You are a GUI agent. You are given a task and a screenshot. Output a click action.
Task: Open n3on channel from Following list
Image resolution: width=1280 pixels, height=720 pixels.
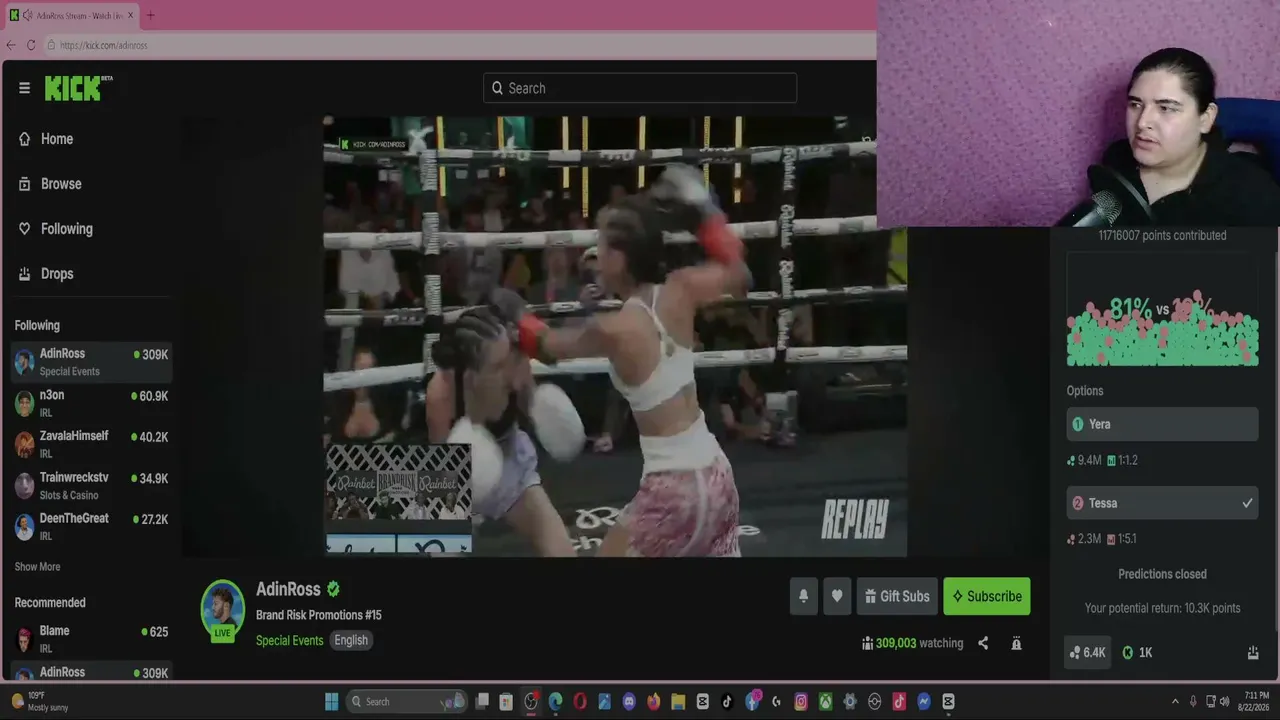click(x=91, y=403)
